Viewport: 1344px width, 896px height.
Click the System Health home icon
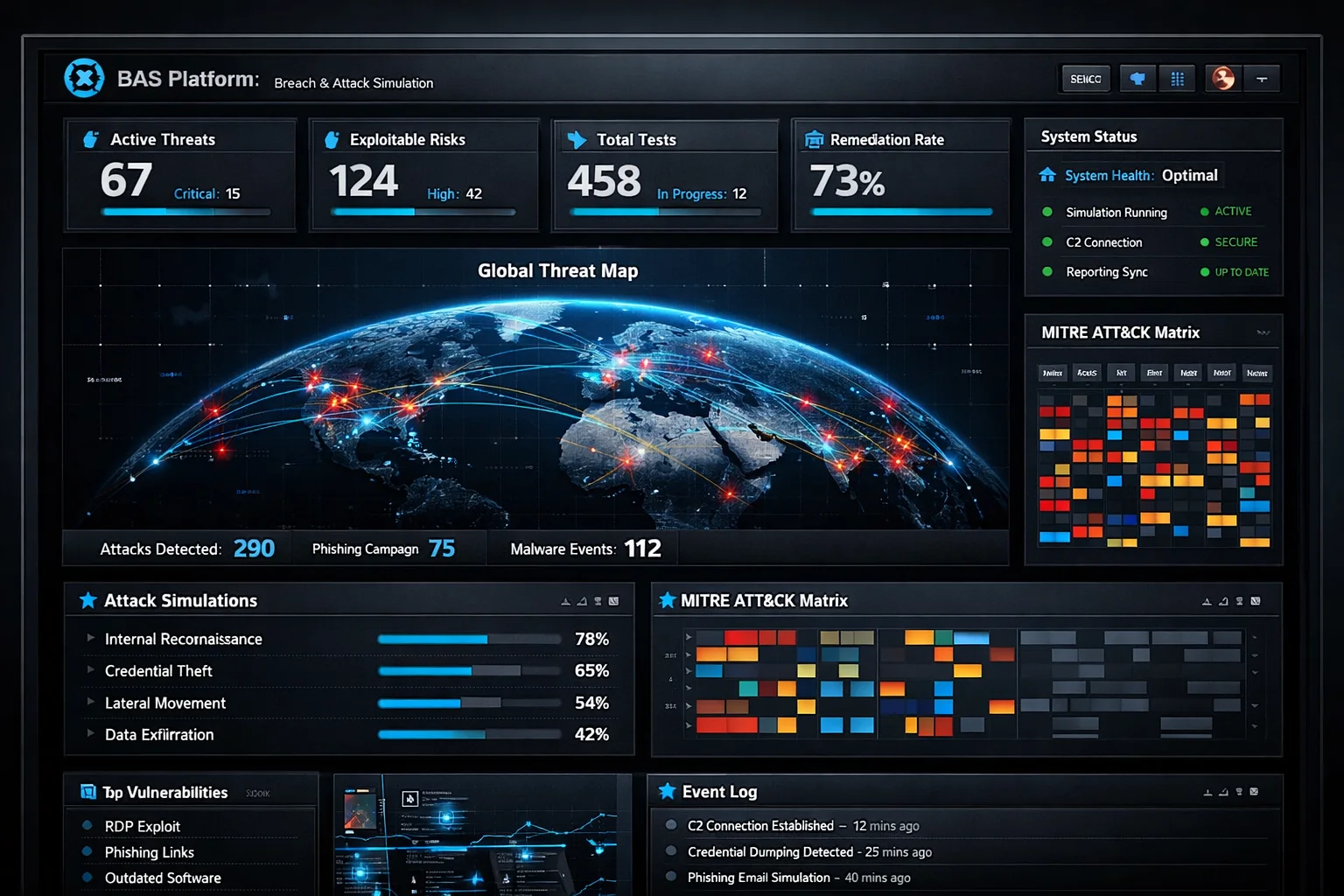1047,175
